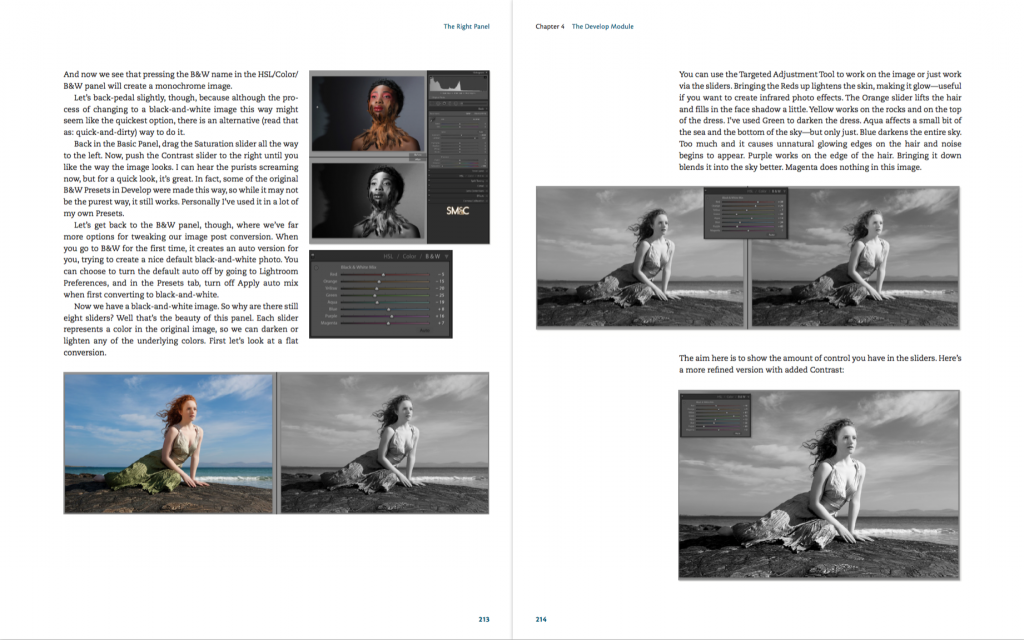Select the Red Eye Correction tool
Screen dimensions: 1024x640
[444, 104]
